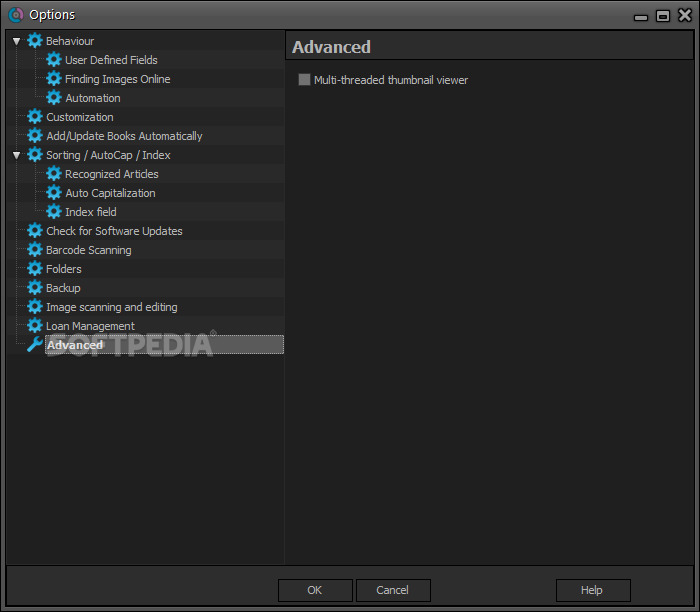Open the Backup options page

(63, 288)
